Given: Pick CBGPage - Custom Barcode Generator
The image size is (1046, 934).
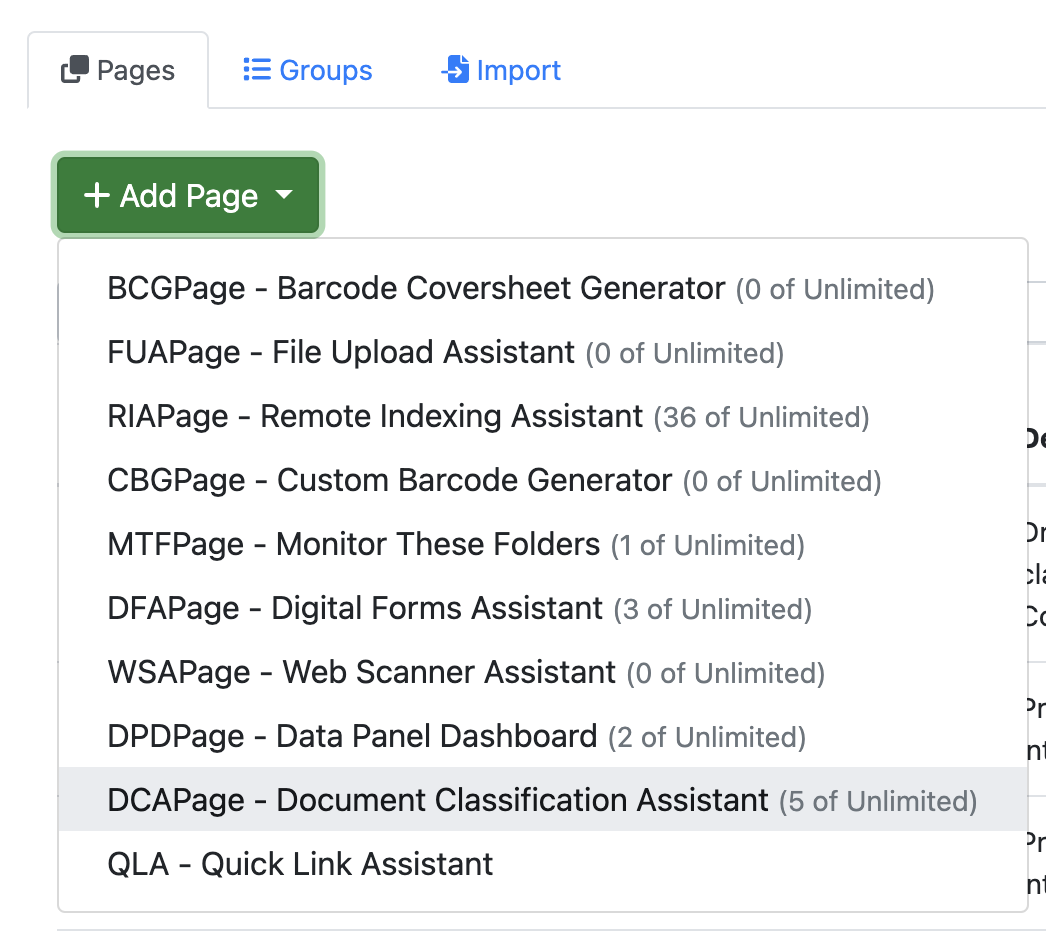Looking at the screenshot, I should (389, 481).
